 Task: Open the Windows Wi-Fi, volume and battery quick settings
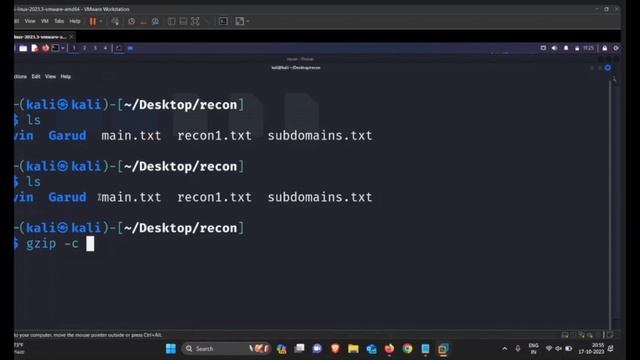[x=559, y=349]
